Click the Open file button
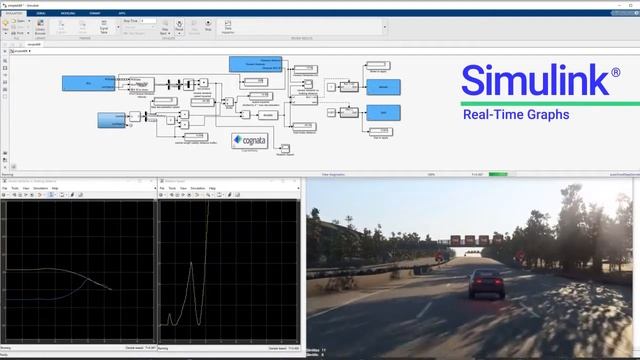The width and height of the screenshot is (640, 360). 18,21
